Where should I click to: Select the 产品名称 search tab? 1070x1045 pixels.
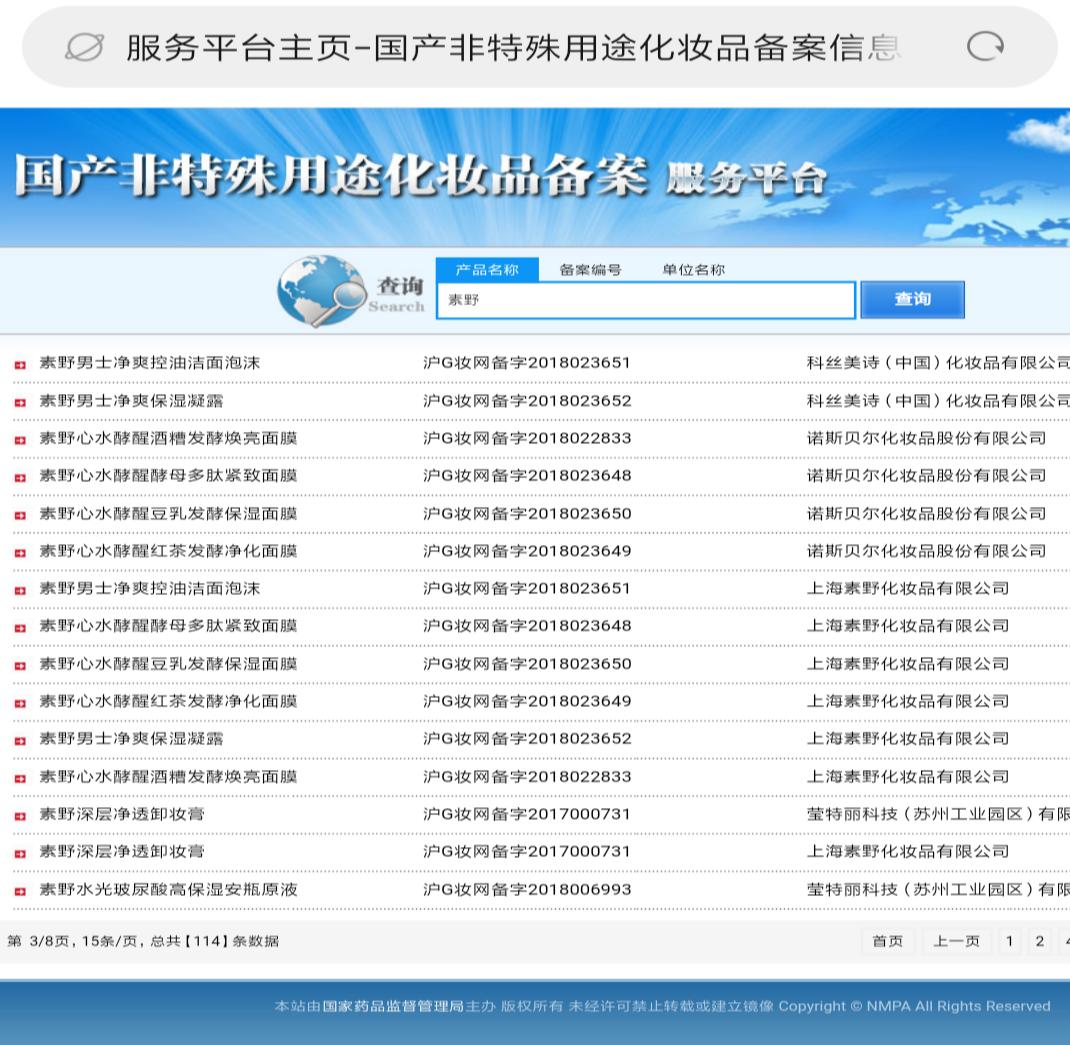[488, 269]
